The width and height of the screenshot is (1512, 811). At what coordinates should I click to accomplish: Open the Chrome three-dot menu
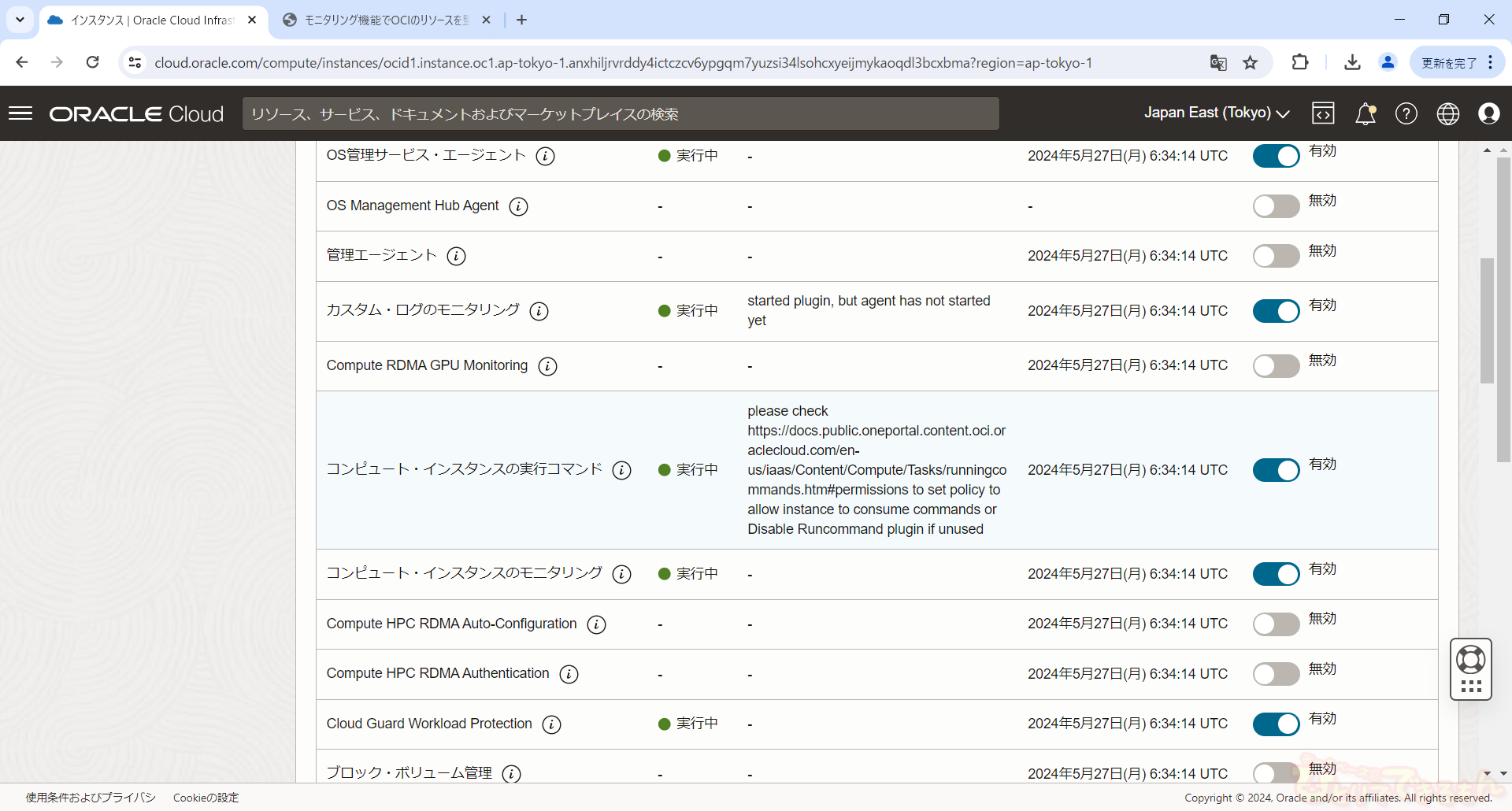pos(1491,62)
